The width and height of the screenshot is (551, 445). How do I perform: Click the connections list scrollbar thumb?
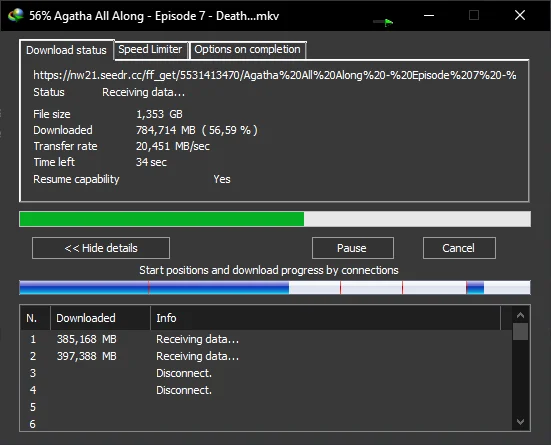click(520, 332)
